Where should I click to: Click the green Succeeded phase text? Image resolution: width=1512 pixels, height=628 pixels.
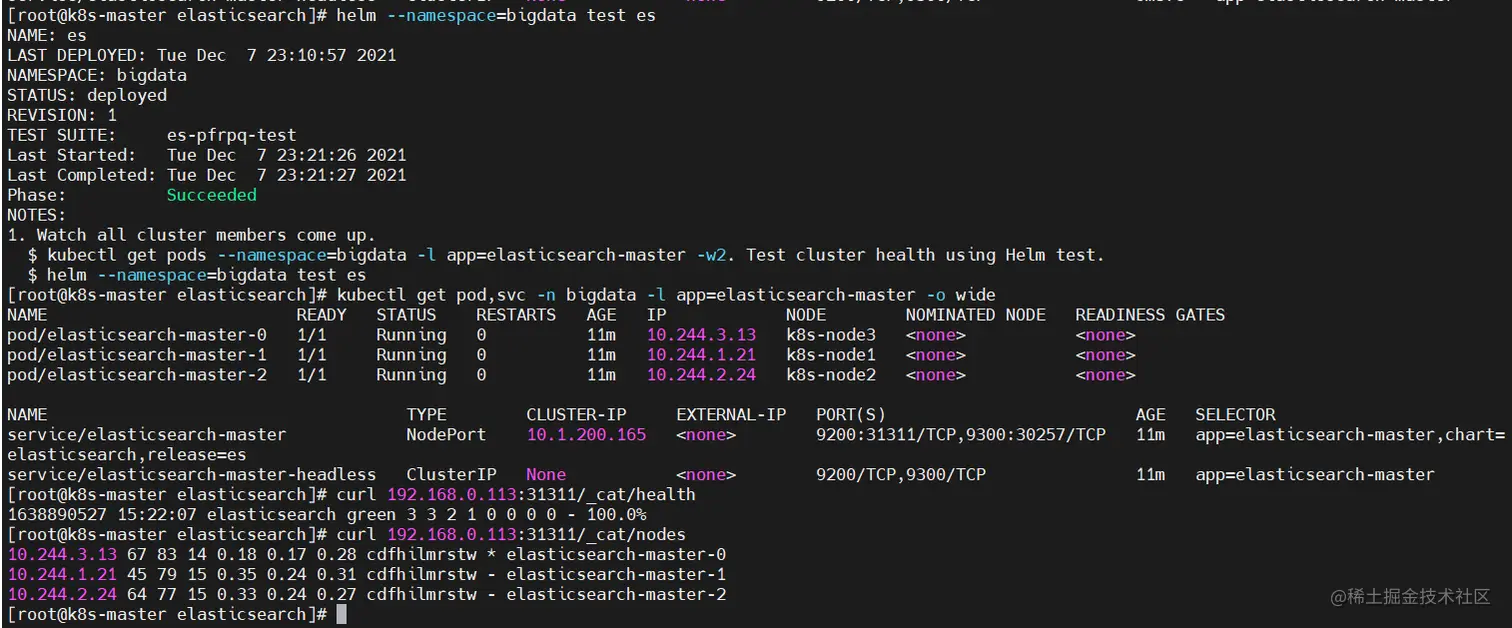coord(211,195)
